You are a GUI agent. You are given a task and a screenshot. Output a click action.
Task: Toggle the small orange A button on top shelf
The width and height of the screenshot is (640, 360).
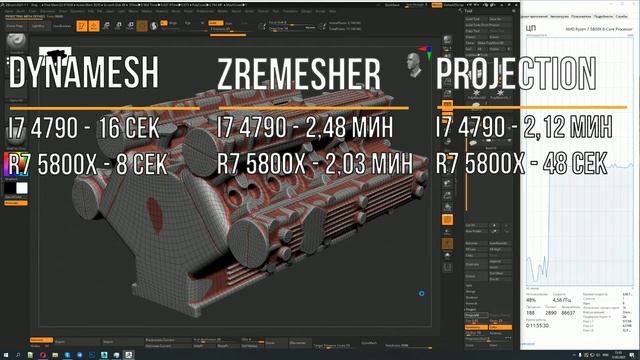pos(164,23)
